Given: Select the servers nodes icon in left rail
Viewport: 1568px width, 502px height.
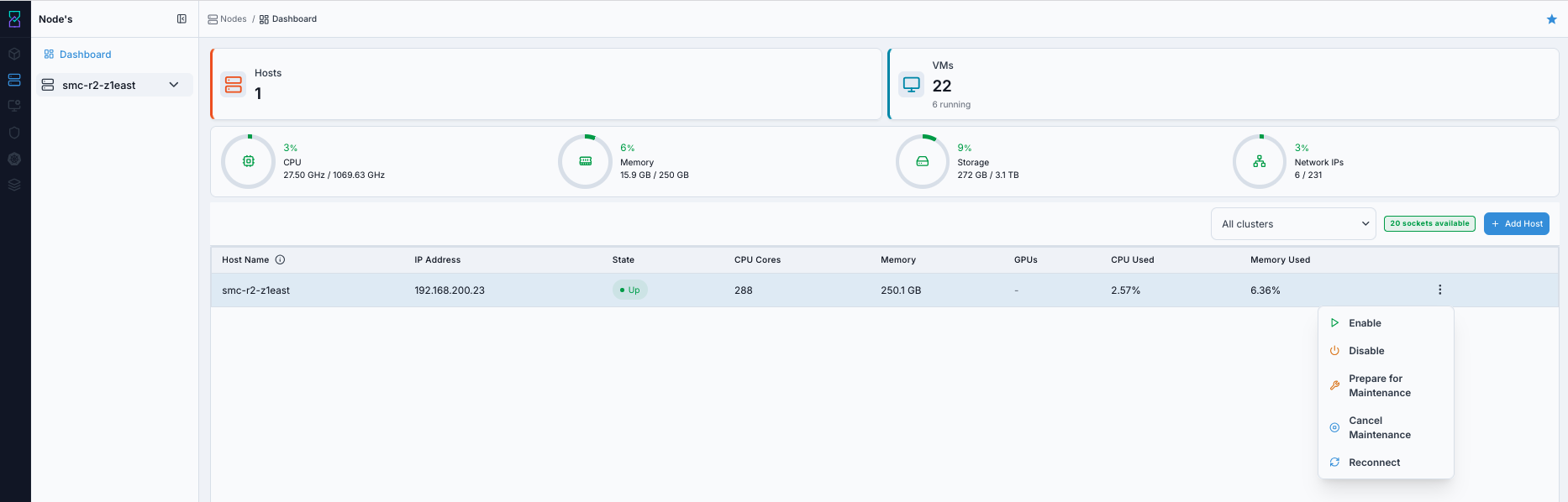Looking at the screenshot, I should [x=14, y=80].
